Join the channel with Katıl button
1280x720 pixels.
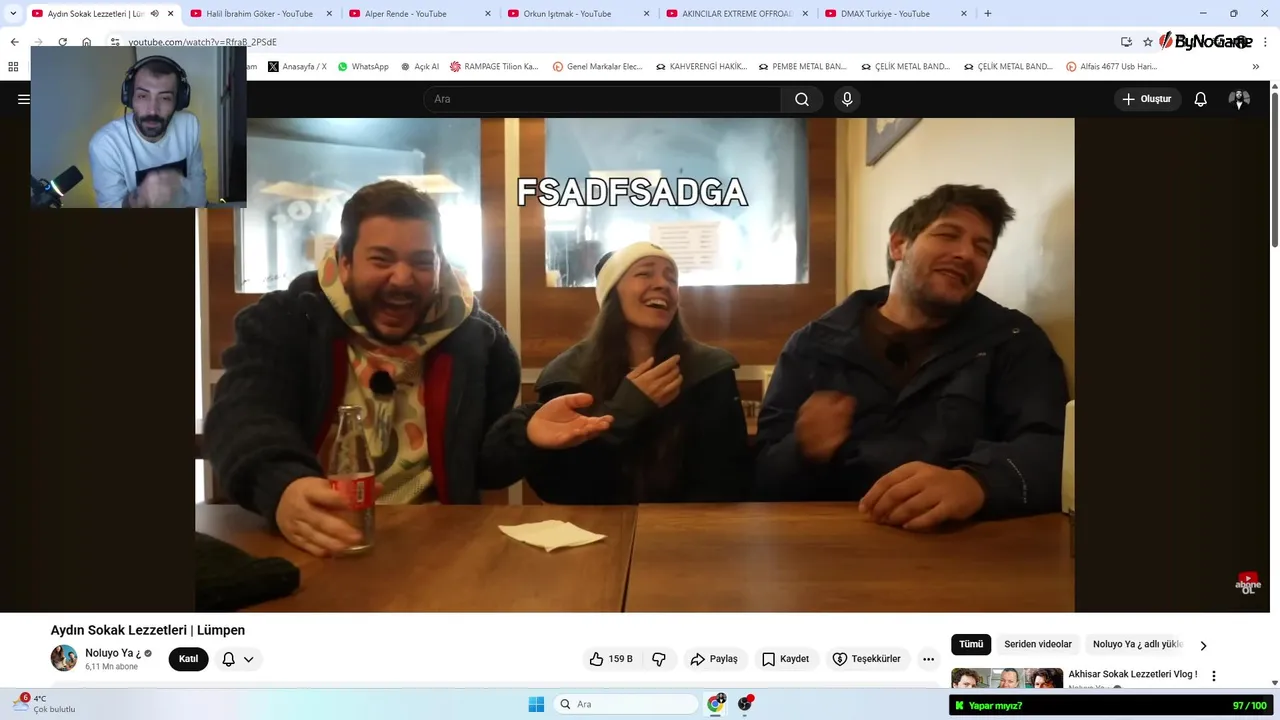(x=188, y=659)
